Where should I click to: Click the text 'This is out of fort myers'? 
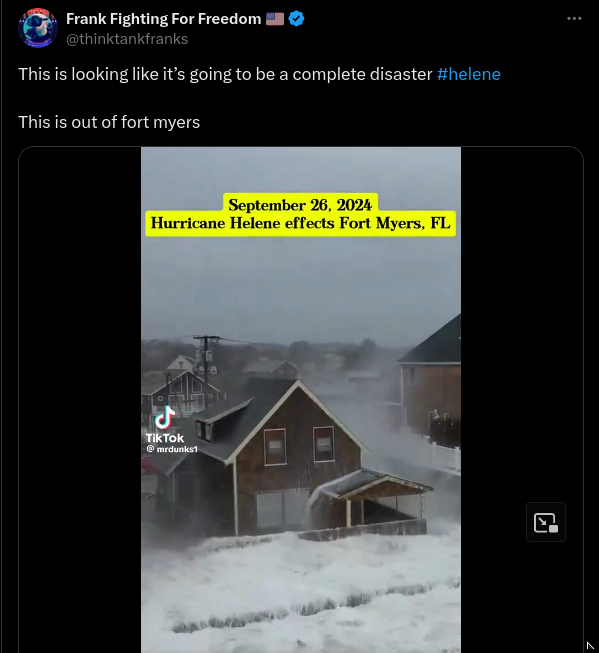[109, 122]
